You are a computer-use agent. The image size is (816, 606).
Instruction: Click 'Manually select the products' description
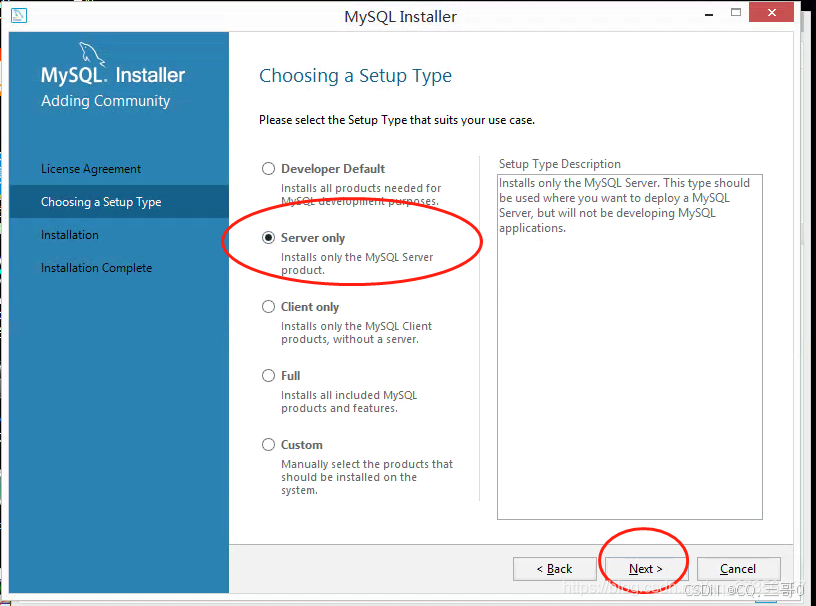(x=367, y=477)
